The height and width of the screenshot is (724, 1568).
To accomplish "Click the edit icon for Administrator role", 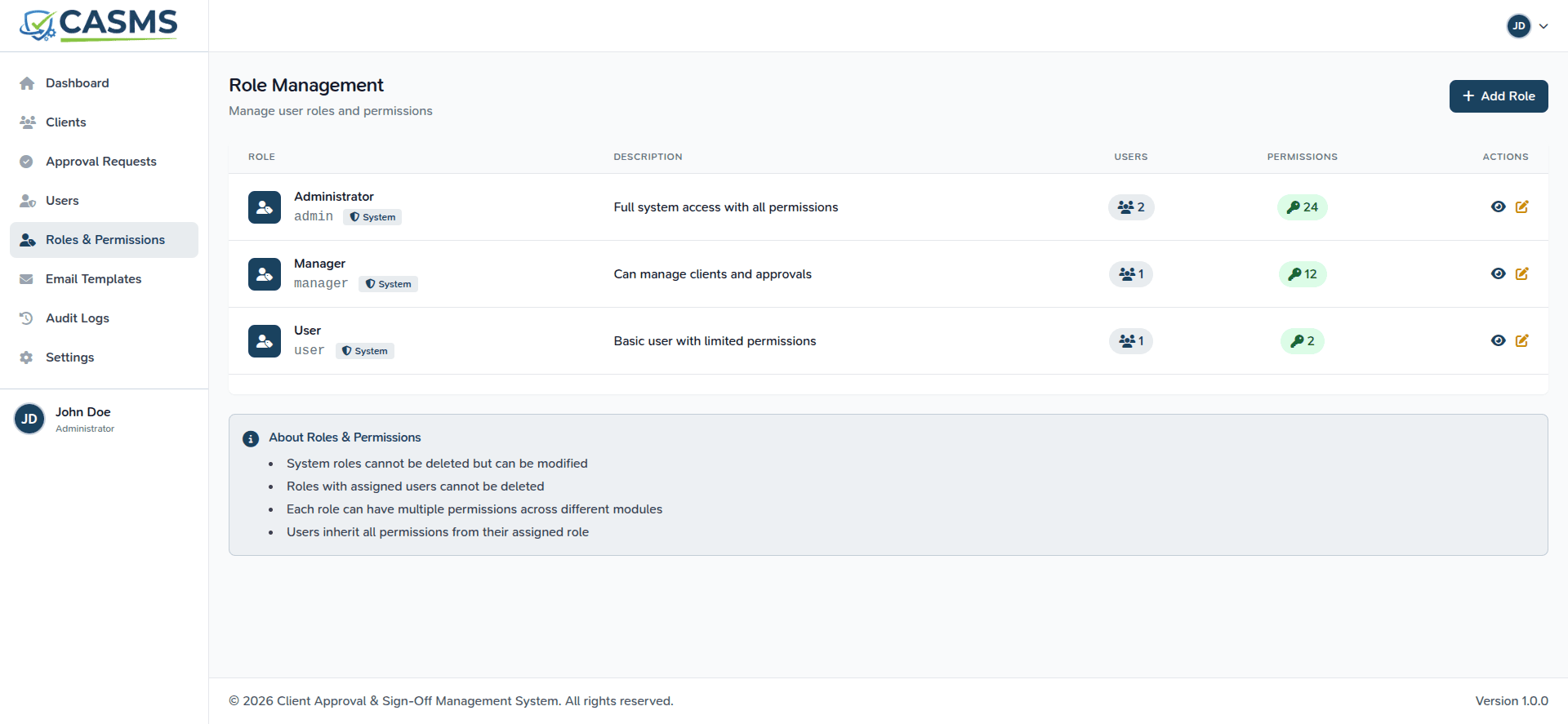I will [x=1521, y=207].
